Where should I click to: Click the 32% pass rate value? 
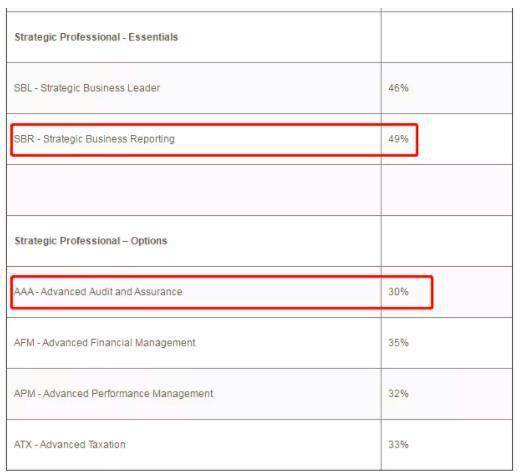[x=398, y=394]
